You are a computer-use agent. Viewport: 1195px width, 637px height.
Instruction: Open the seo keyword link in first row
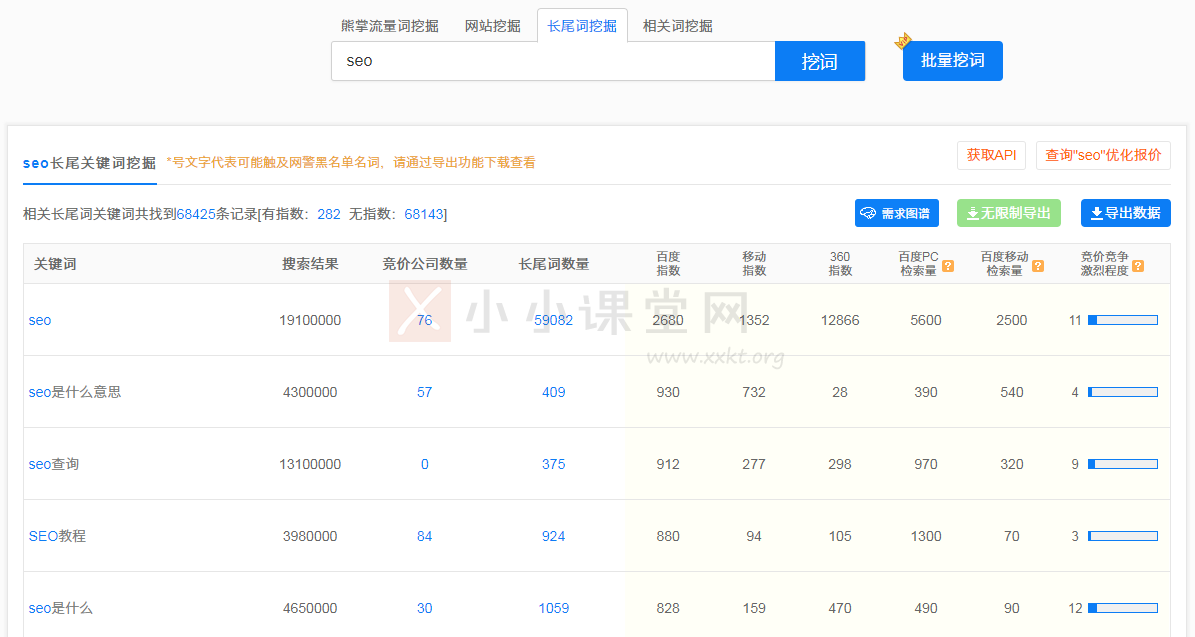[40, 320]
